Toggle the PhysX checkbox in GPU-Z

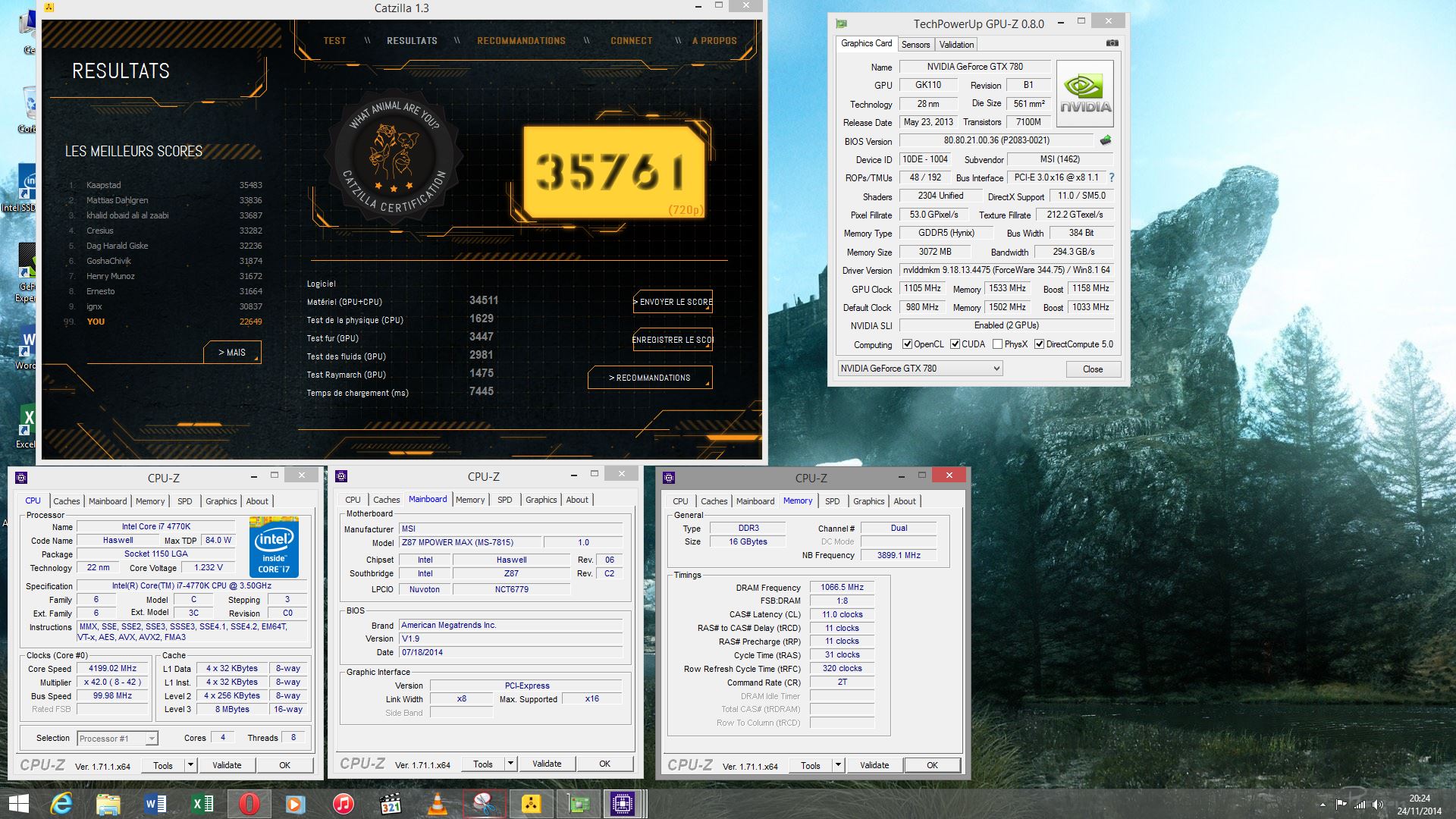[998, 344]
